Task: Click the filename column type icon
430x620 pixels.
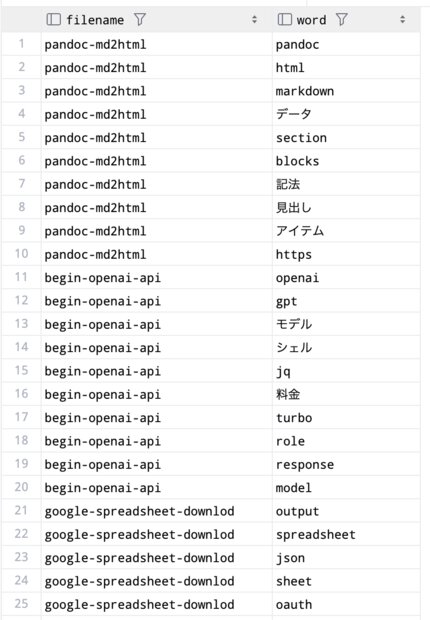Action: 53,19
